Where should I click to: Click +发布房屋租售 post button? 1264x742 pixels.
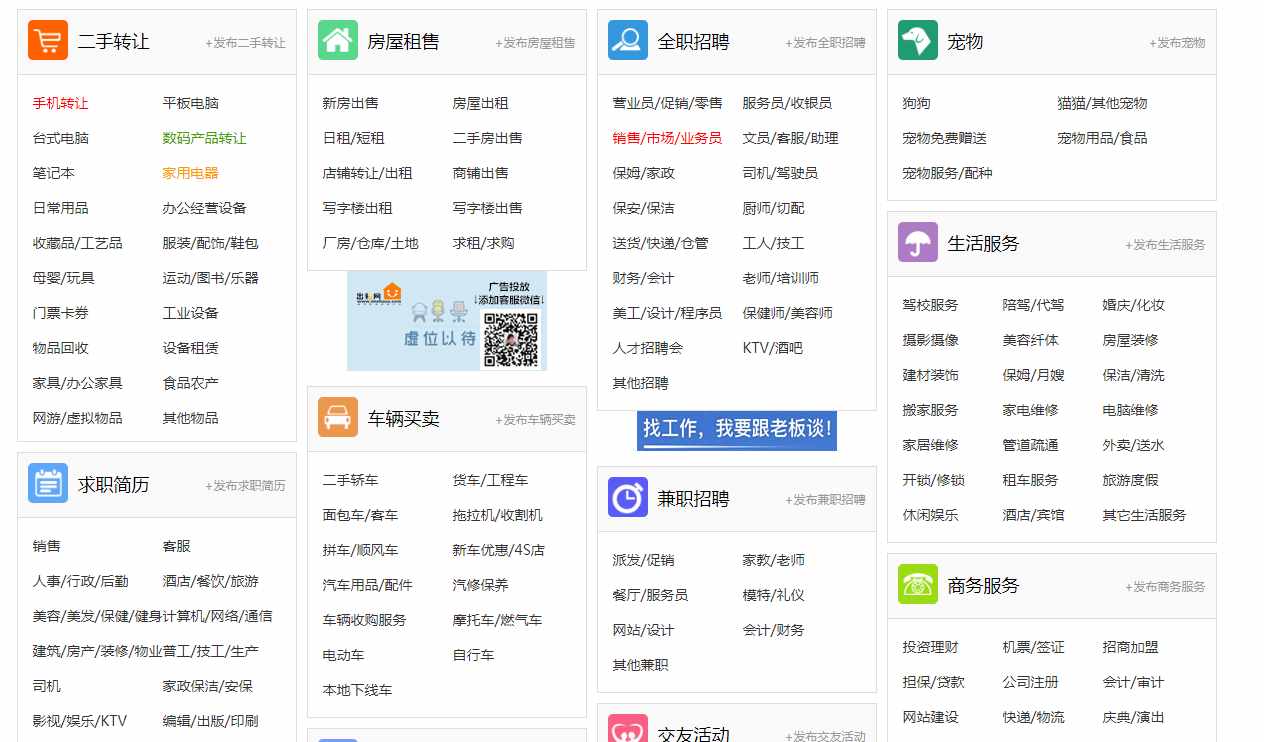[x=535, y=43]
